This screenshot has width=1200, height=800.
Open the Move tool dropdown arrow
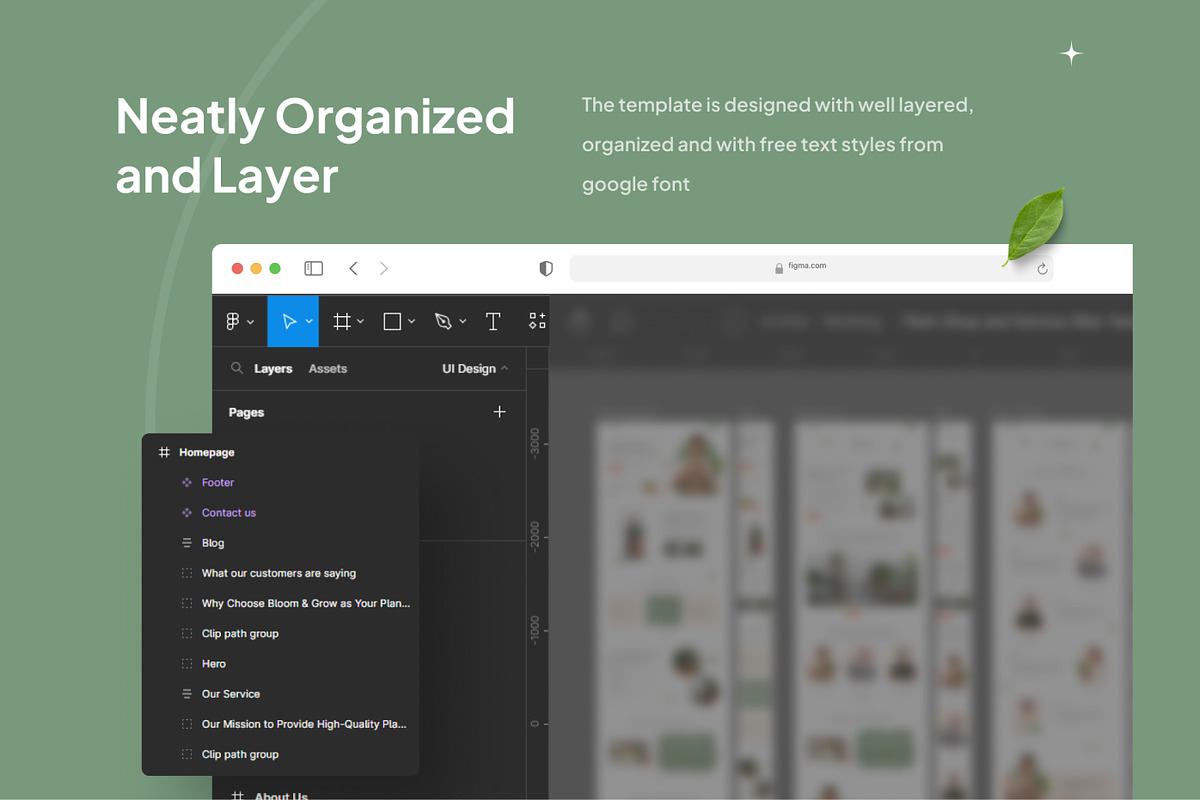[x=310, y=322]
